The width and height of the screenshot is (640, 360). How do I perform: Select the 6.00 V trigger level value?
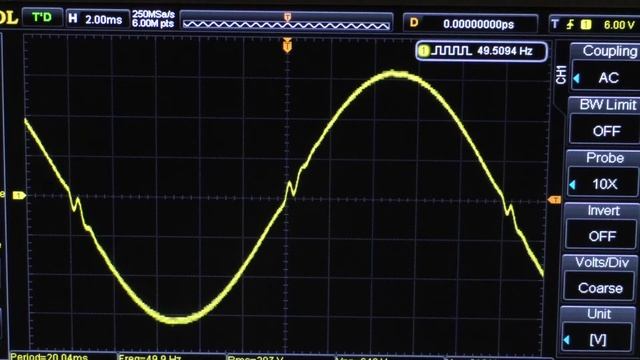click(619, 25)
